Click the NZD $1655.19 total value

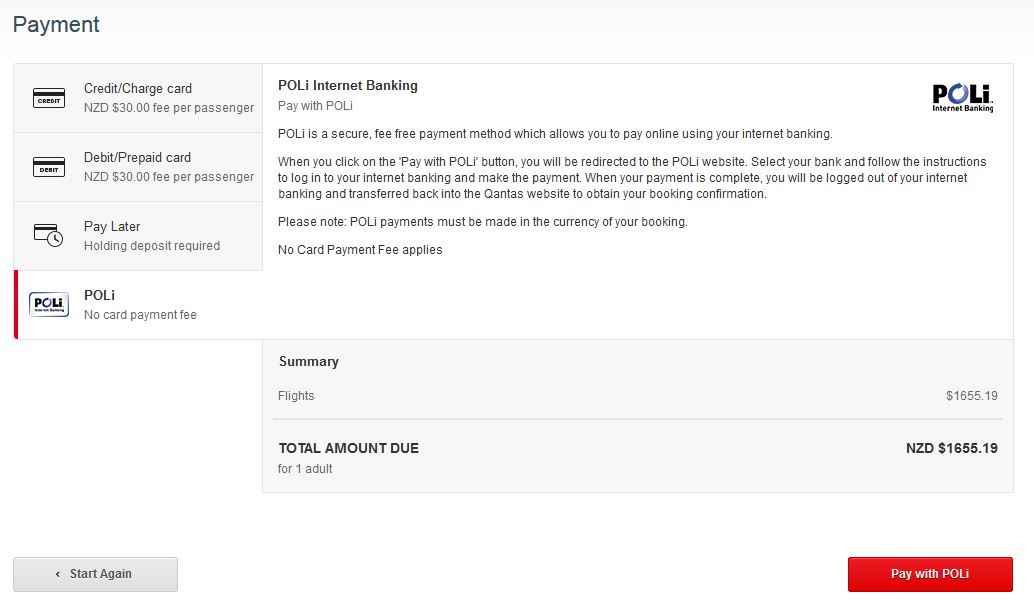(952, 448)
